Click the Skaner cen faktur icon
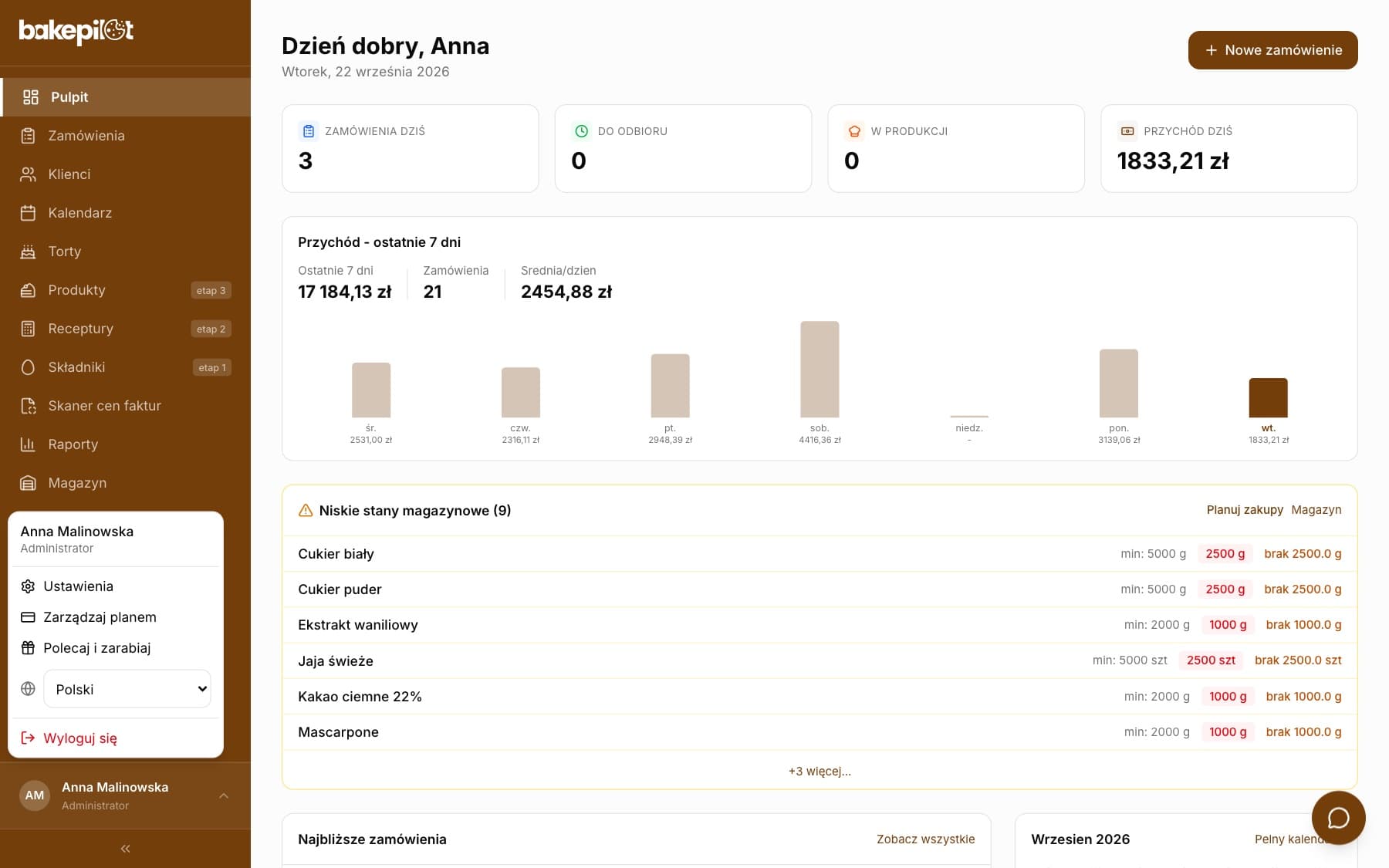This screenshot has width=1389, height=868. [x=28, y=406]
